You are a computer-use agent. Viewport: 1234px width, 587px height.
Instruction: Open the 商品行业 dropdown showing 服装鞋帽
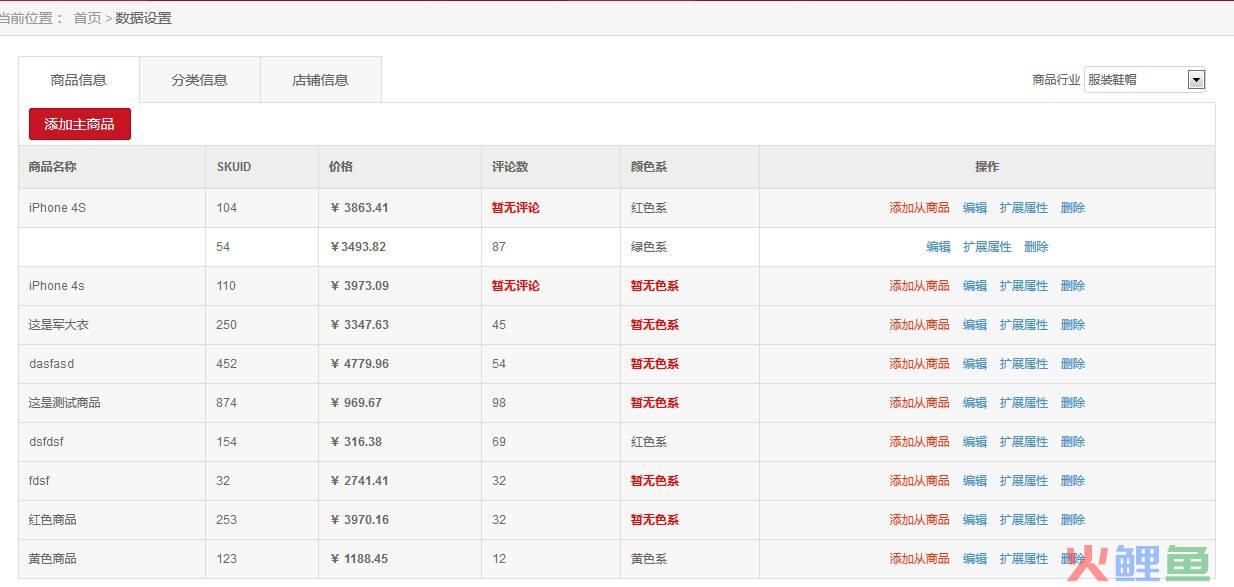tap(1145, 80)
